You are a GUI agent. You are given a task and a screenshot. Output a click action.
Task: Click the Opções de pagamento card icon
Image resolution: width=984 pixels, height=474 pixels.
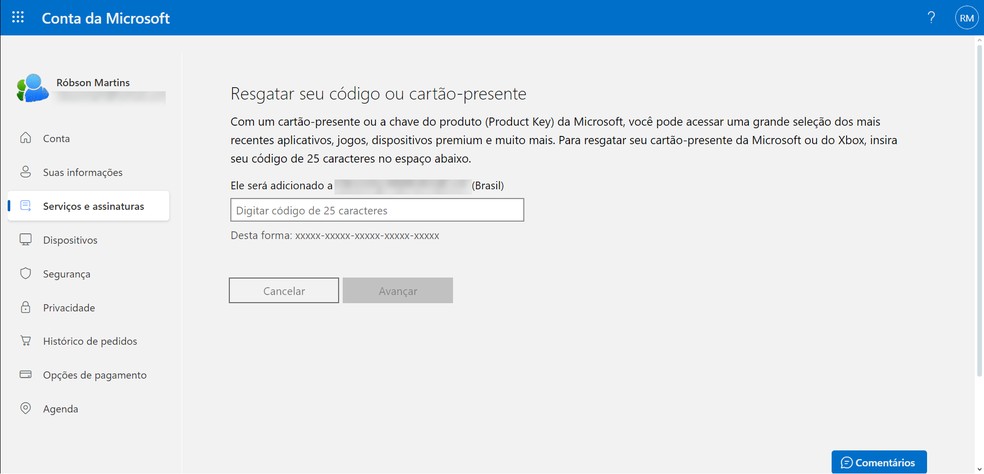[x=26, y=375]
